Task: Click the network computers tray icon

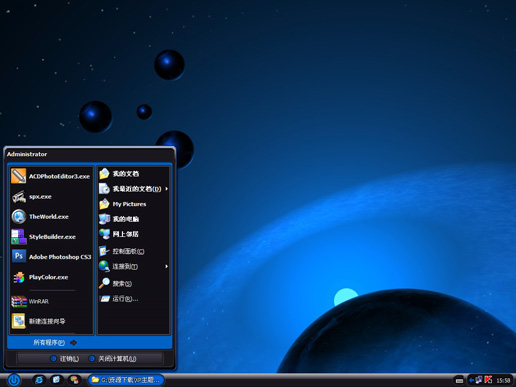Action: pyautogui.click(x=479, y=380)
